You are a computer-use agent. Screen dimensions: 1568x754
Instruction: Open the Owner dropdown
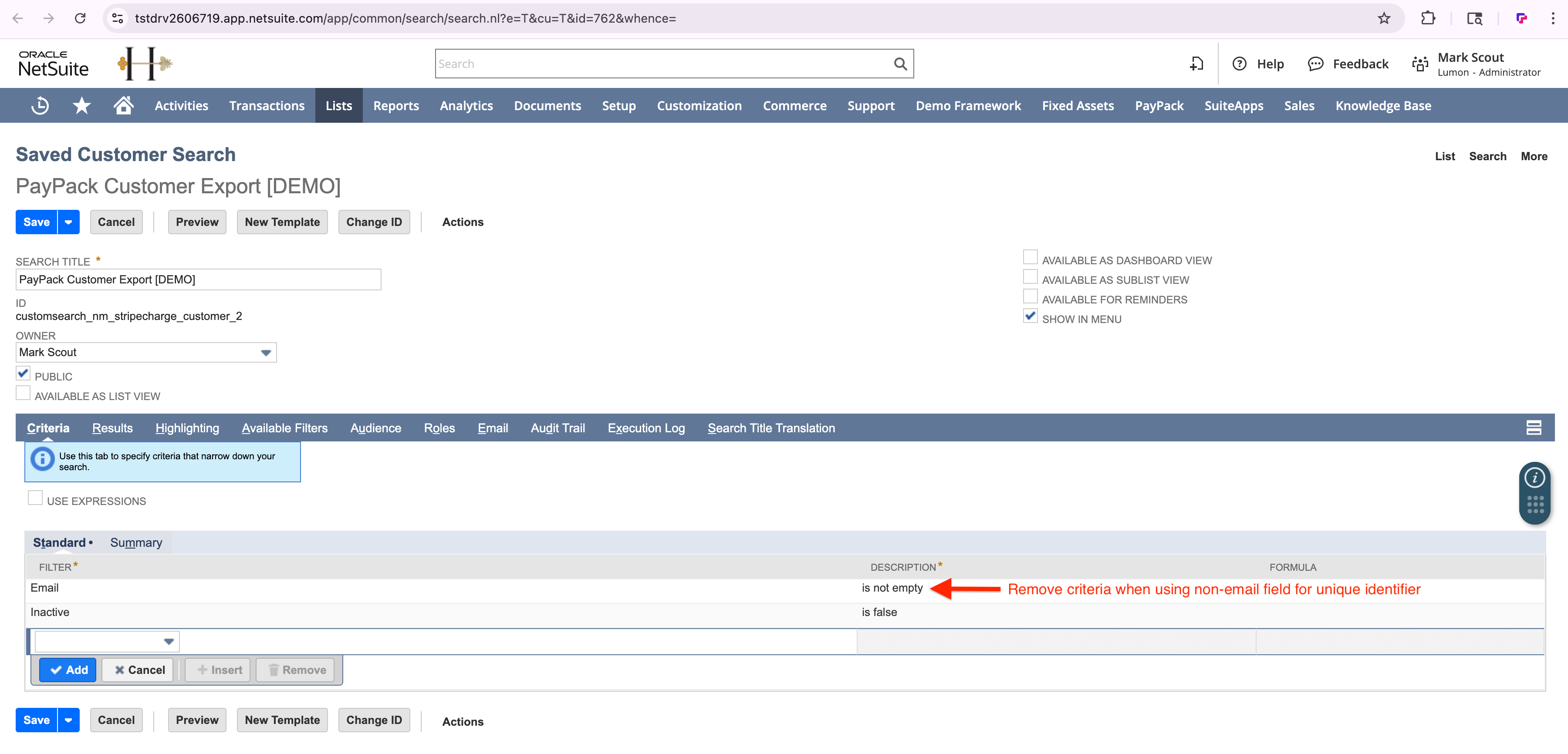266,352
